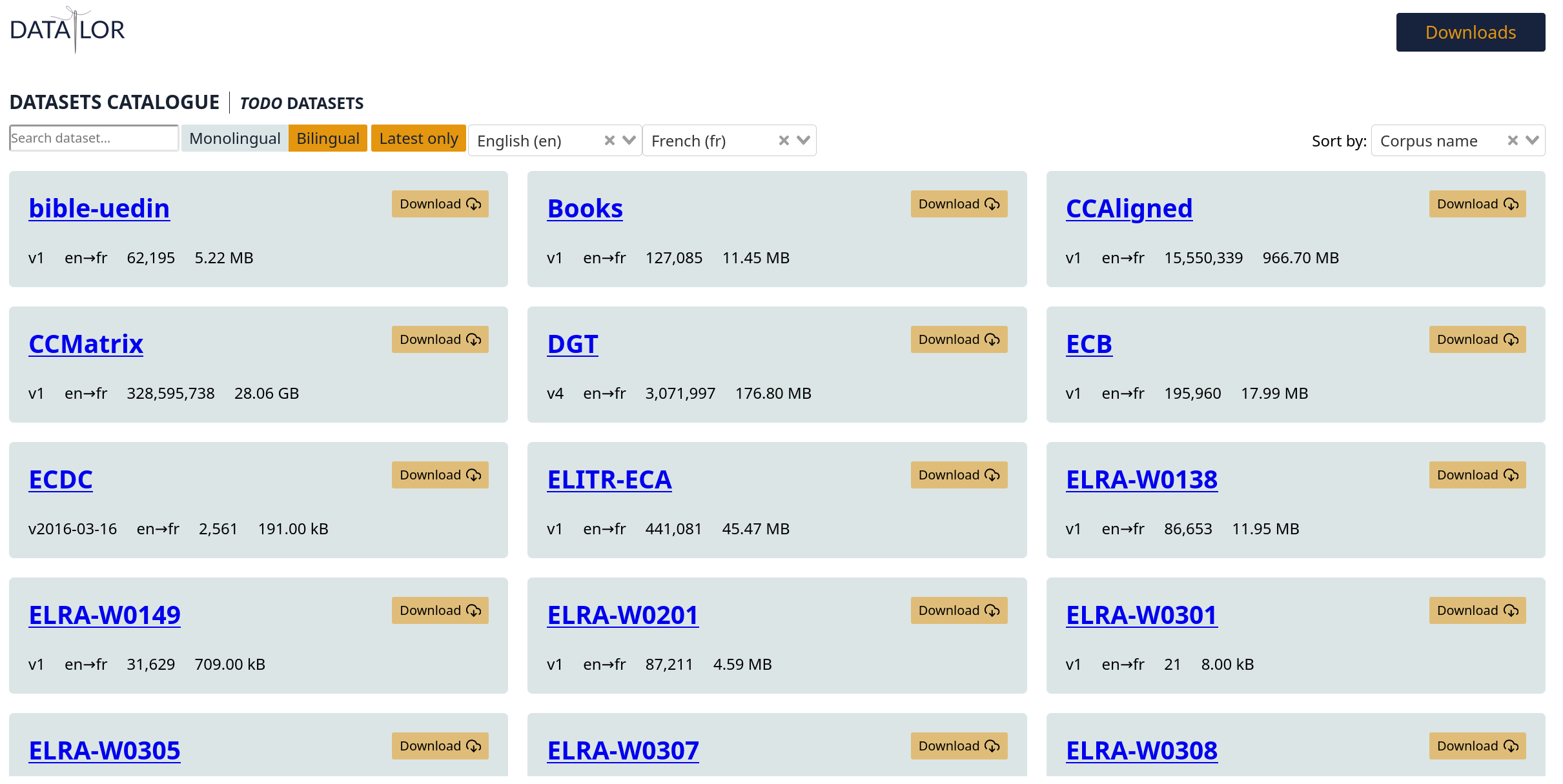This screenshot has width=1563, height=784.
Task: Clear the French target language selection
Action: tap(784, 141)
